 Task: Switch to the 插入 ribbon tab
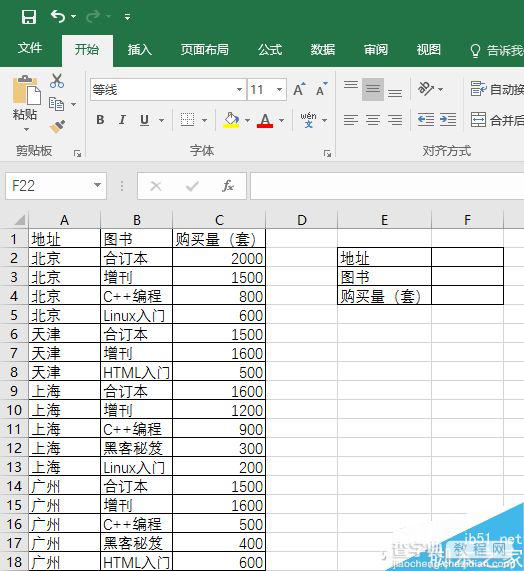click(139, 49)
